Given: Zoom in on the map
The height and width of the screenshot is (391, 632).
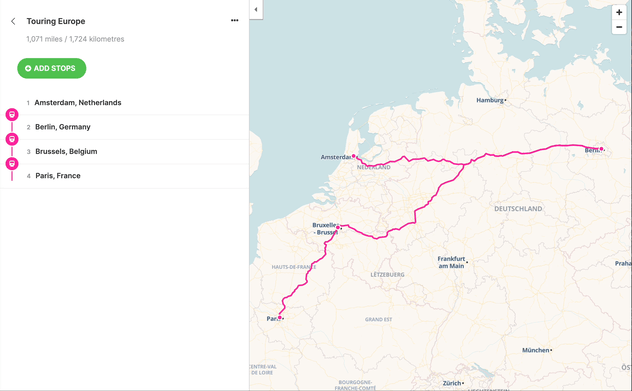Looking at the screenshot, I should (x=619, y=12).
